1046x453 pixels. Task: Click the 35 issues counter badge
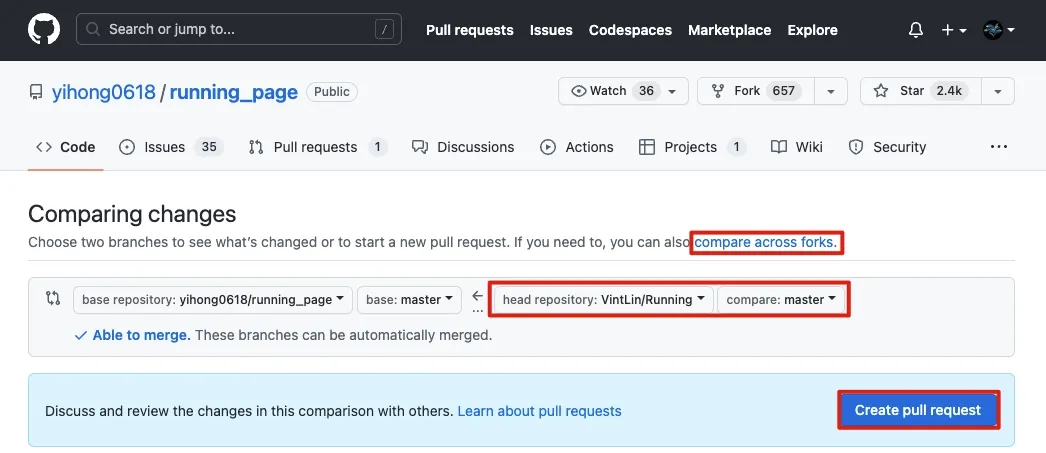click(209, 147)
